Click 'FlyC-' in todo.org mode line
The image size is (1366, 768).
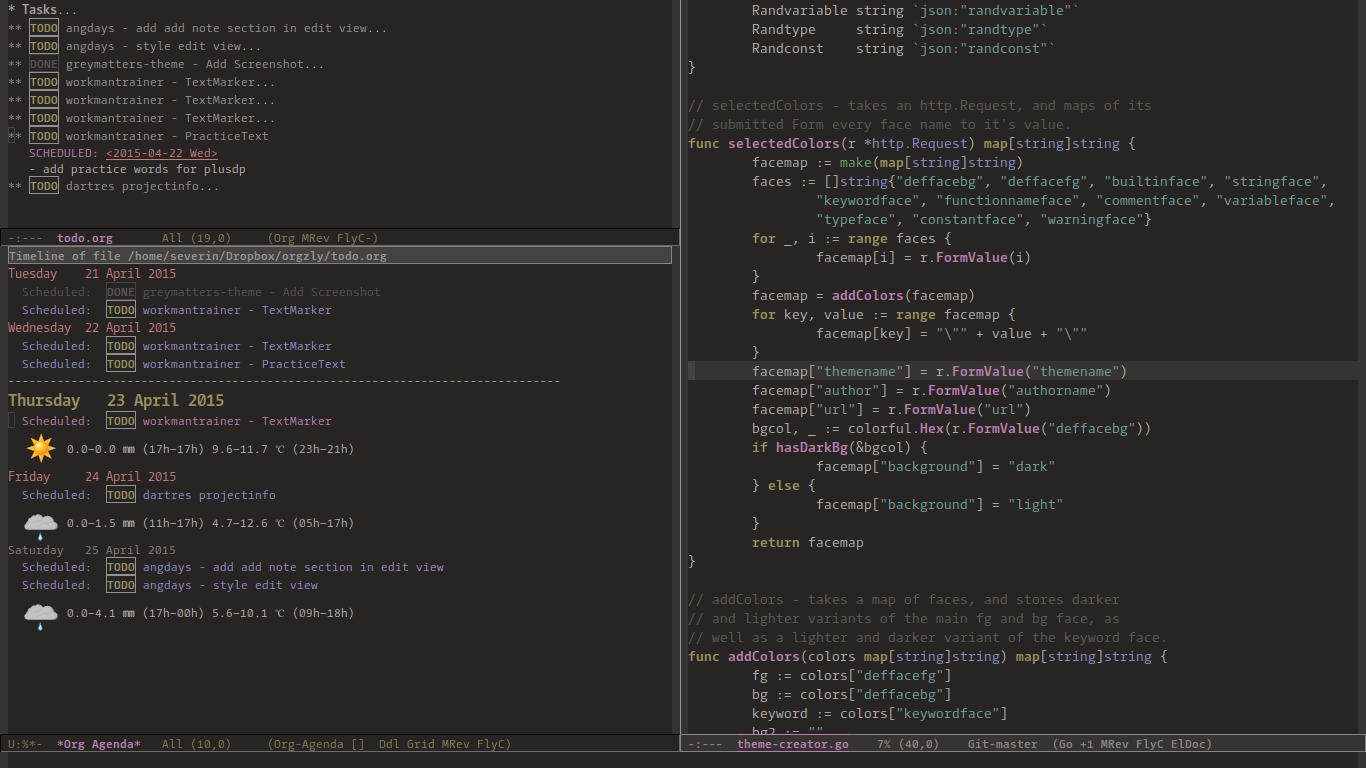[354, 238]
